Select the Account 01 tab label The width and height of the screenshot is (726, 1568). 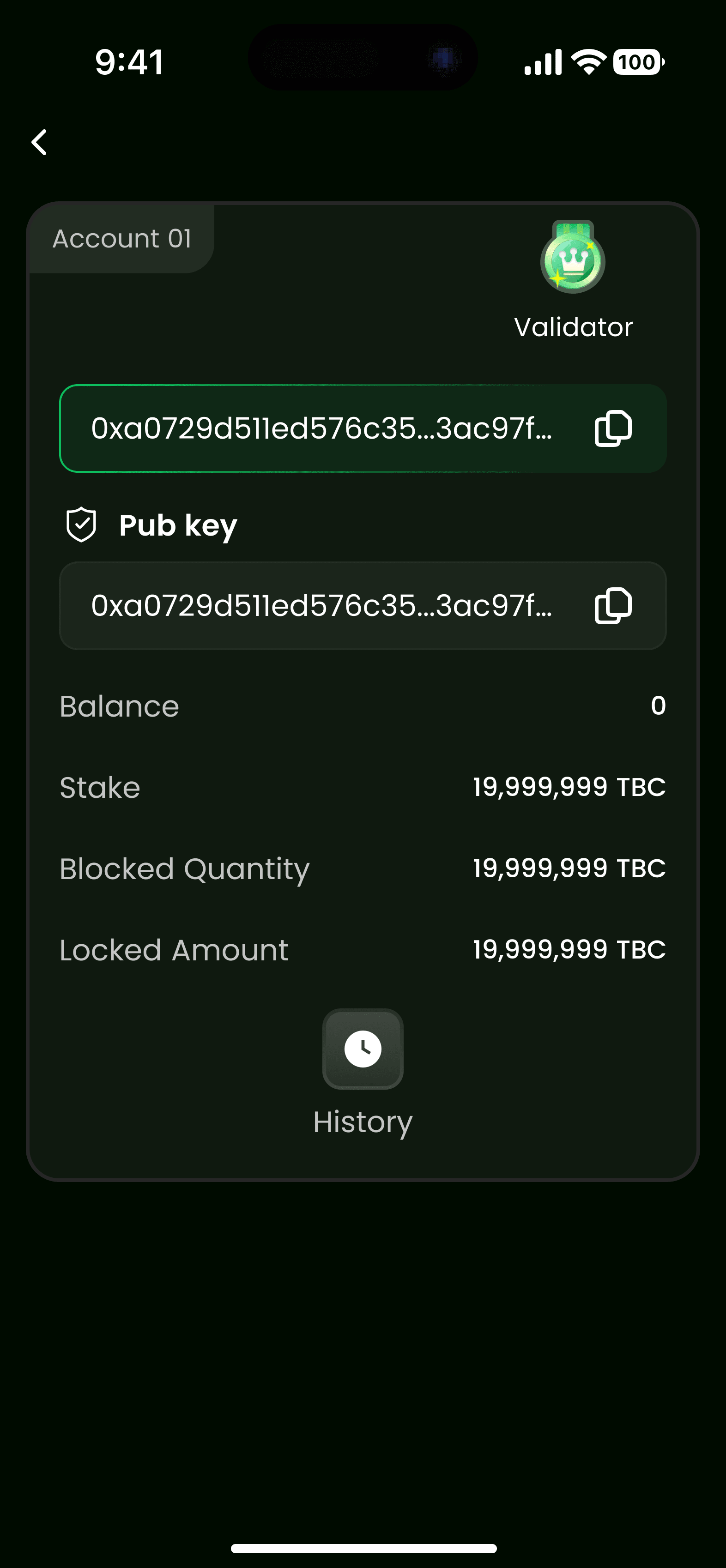click(x=122, y=239)
